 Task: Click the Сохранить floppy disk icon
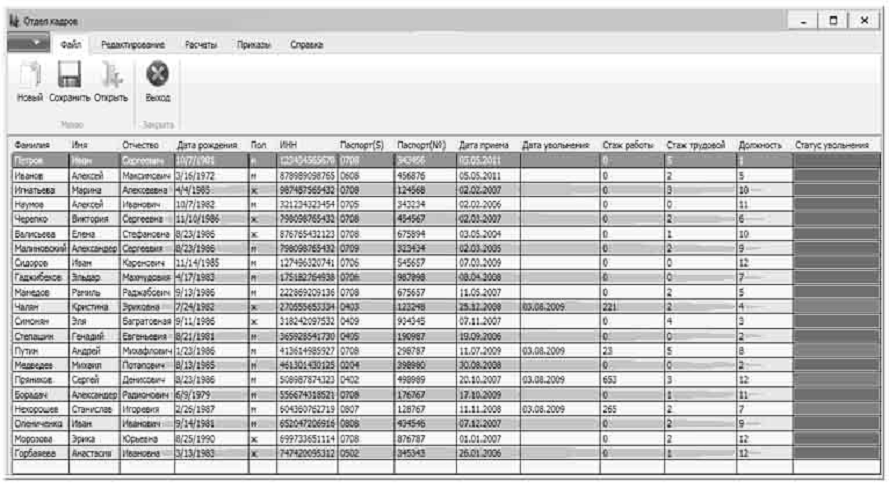click(69, 75)
